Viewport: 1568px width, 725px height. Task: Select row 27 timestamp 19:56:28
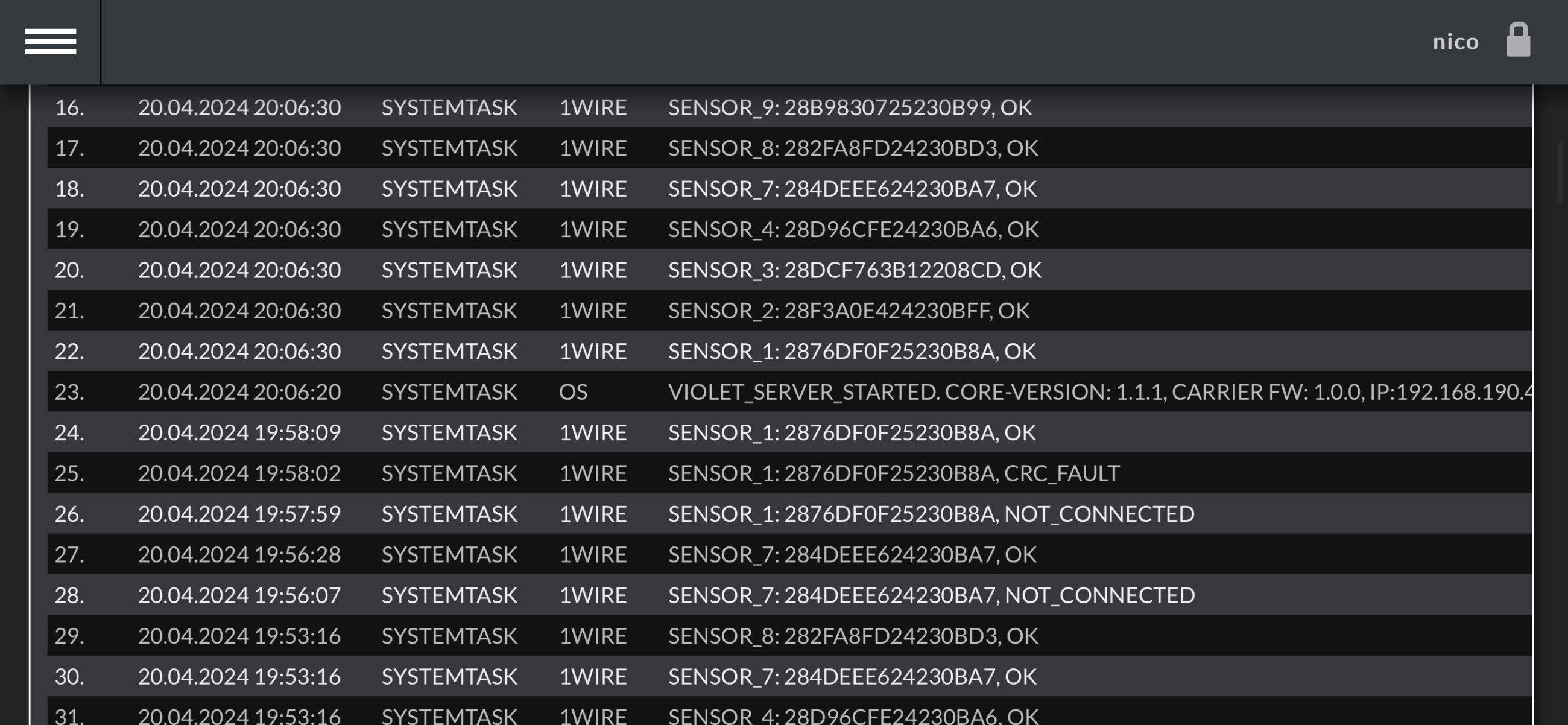click(239, 554)
